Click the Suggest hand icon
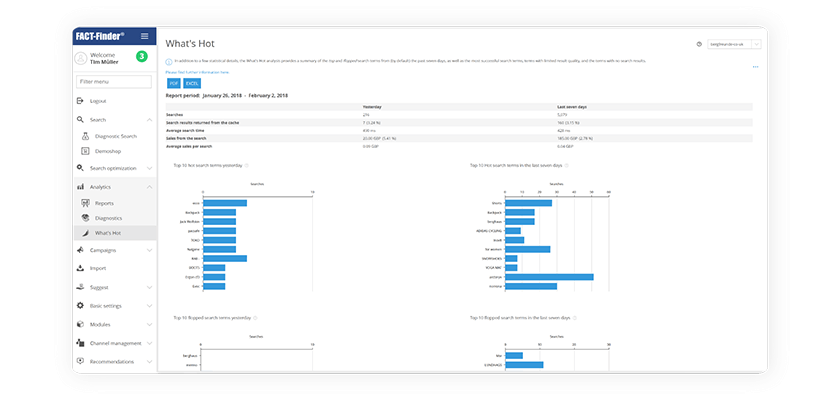This screenshot has width=840, height=400. (80, 287)
